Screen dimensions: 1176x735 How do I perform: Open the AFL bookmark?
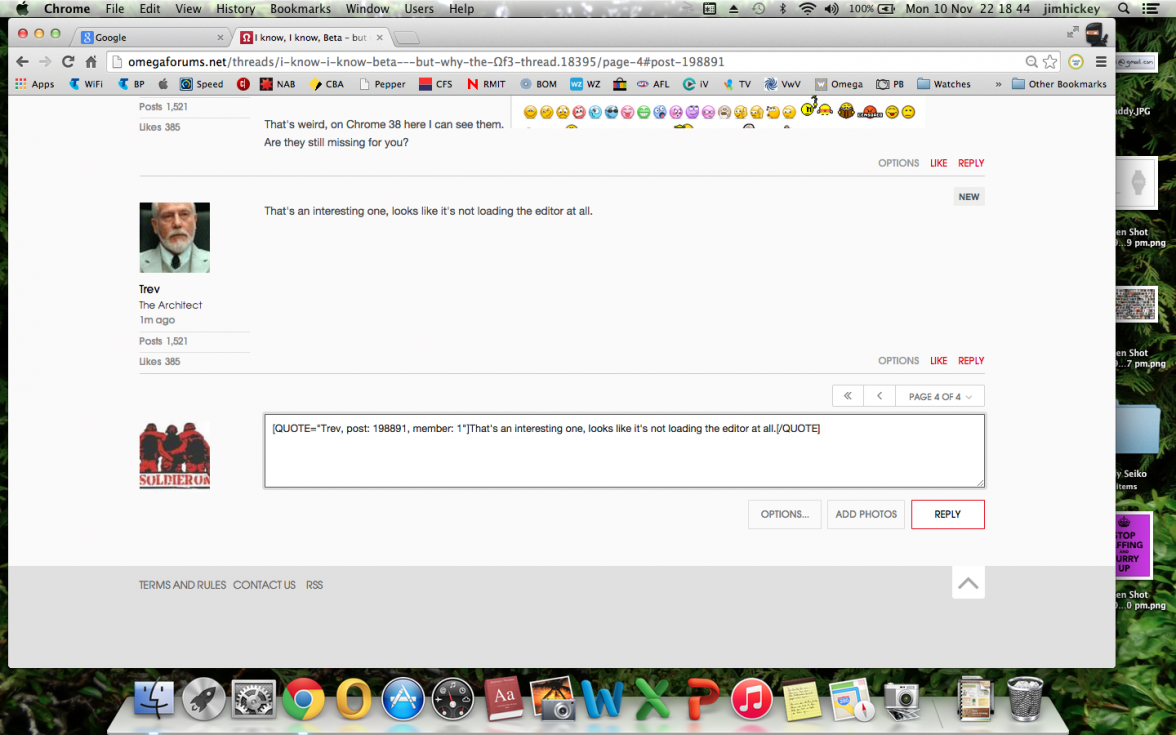653,84
